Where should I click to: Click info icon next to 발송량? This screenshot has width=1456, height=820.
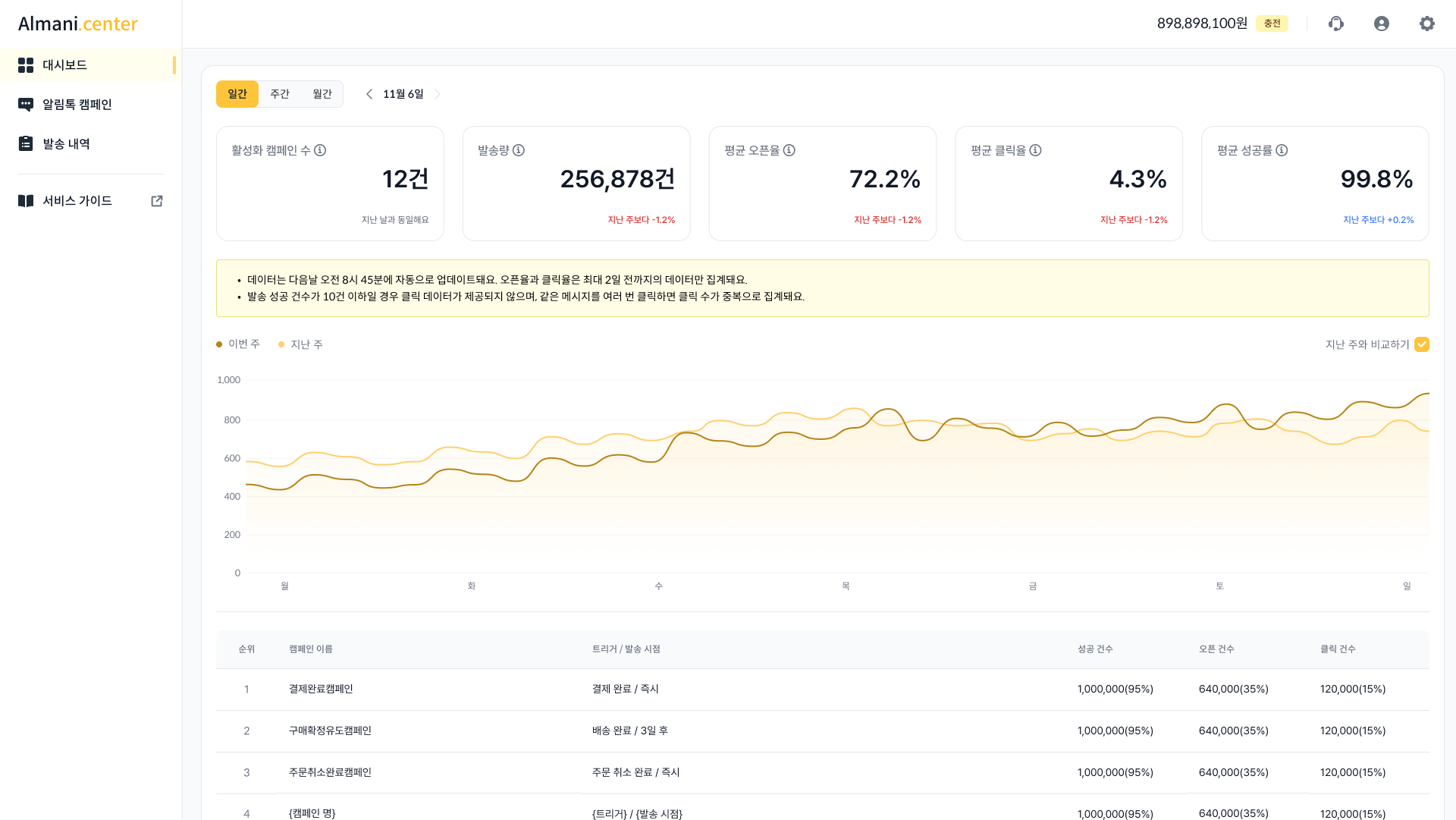tap(519, 150)
